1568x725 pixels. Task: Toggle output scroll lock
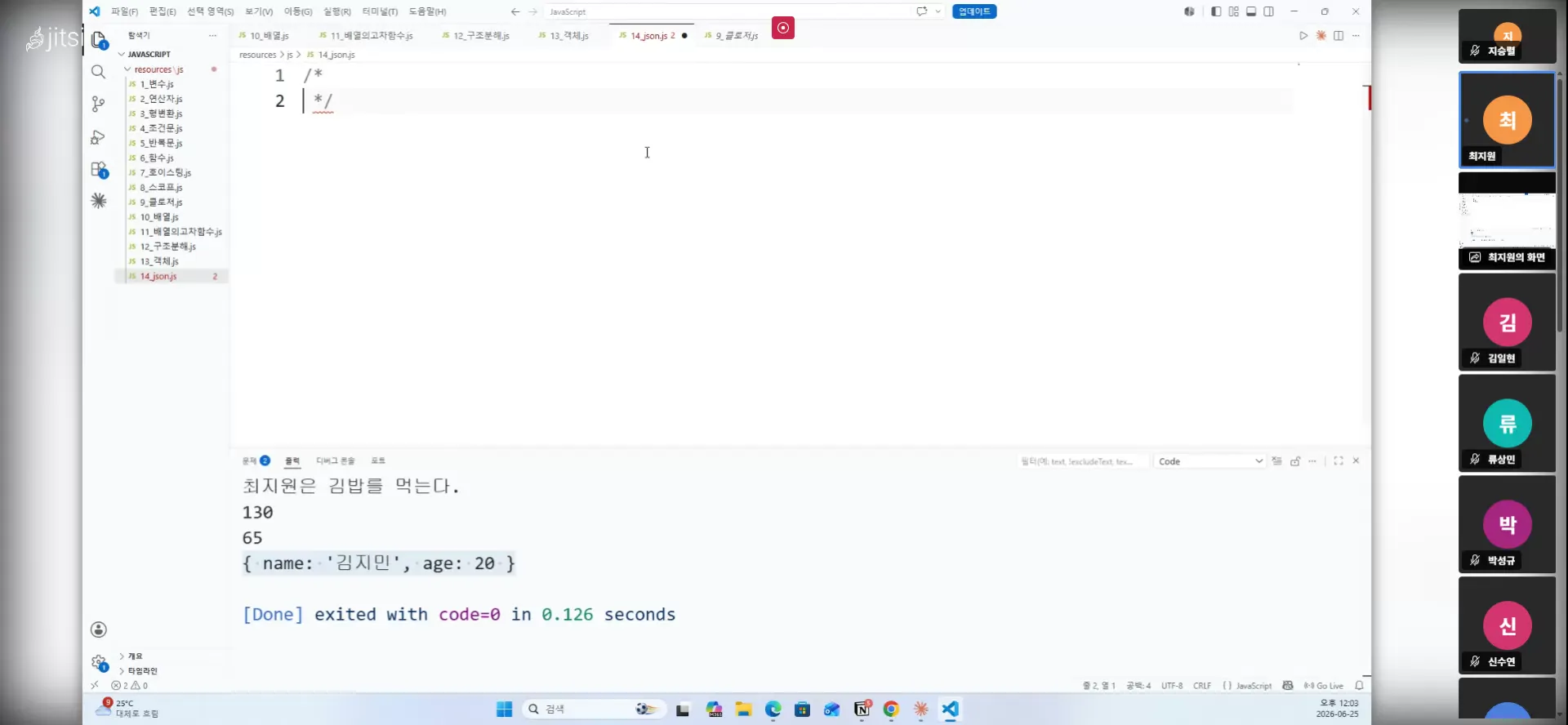(x=1295, y=461)
